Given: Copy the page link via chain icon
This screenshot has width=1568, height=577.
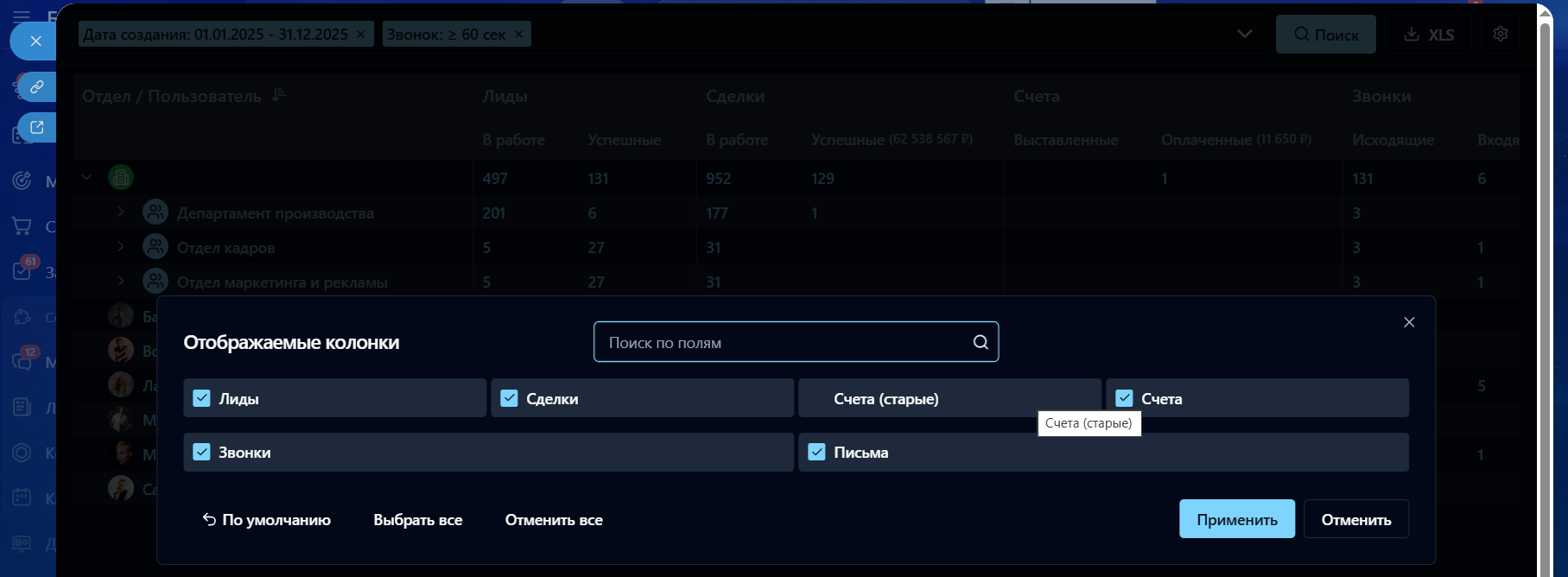Looking at the screenshot, I should [x=37, y=87].
